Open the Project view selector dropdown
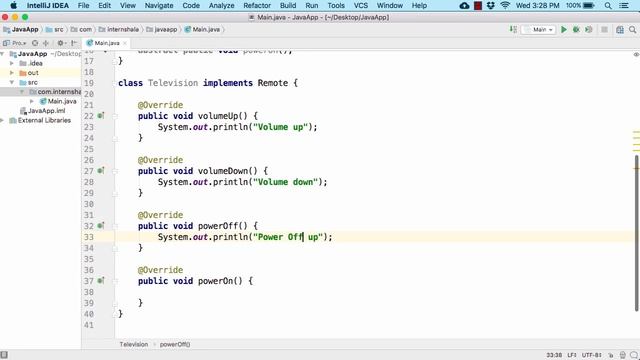Image resolution: width=640 pixels, height=360 pixels. (15, 43)
